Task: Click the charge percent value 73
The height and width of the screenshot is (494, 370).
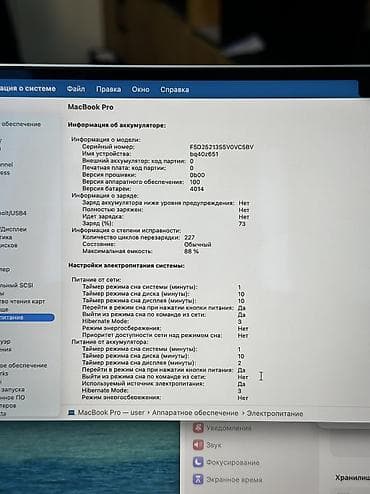Action: tap(242, 224)
